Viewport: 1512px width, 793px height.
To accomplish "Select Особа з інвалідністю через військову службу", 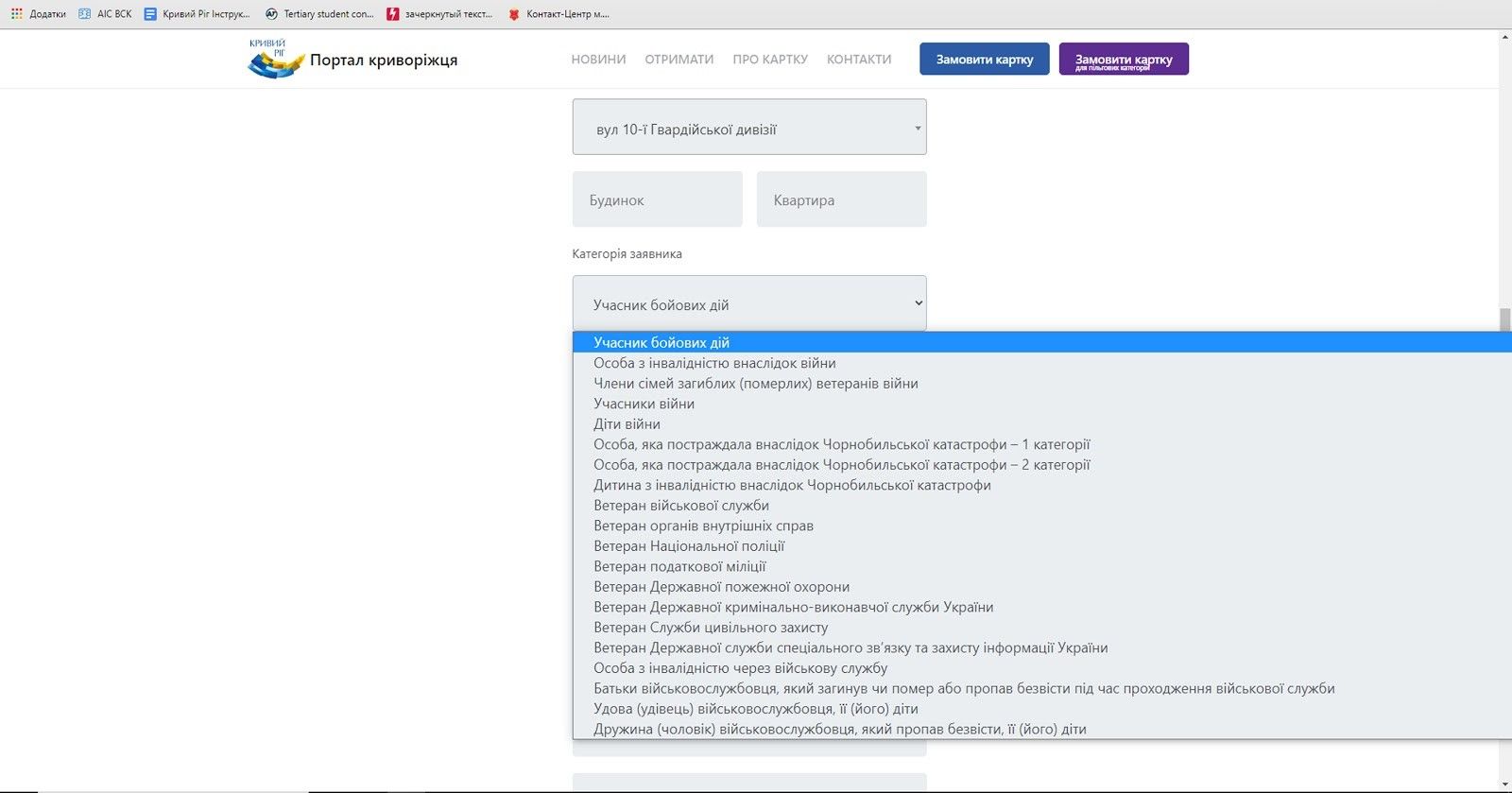I will (x=1041, y=667).
